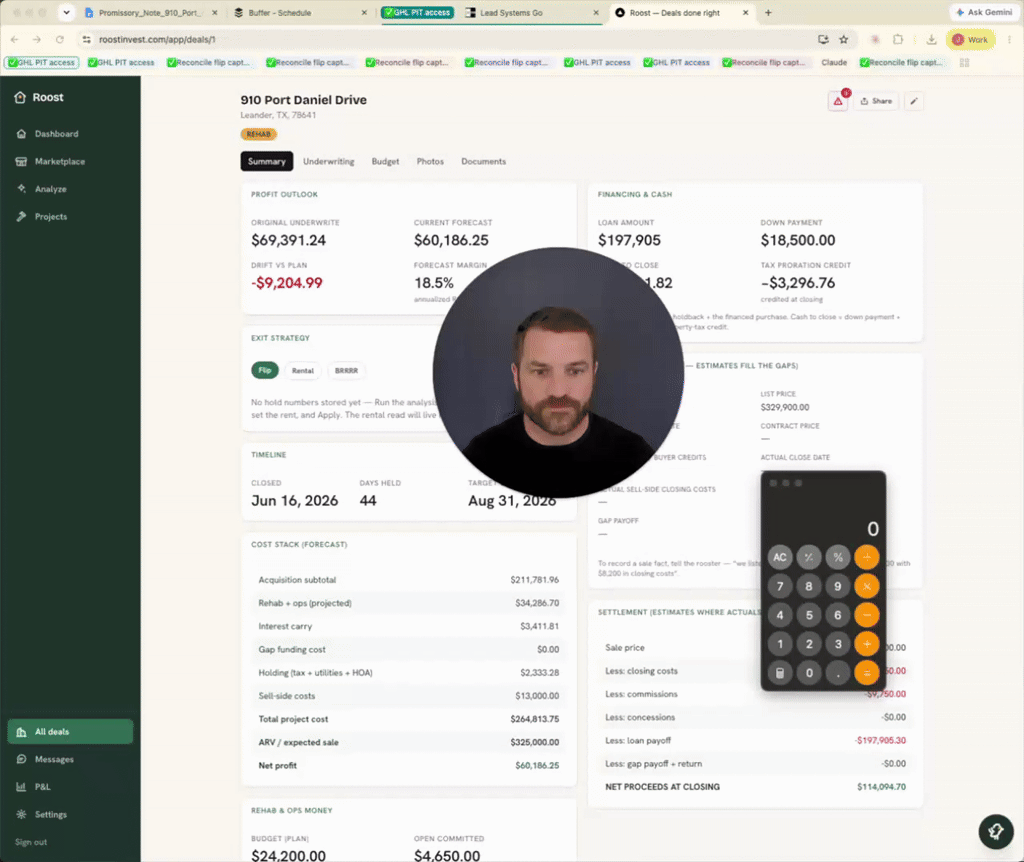
Task: Click calculator plus-minus key
Action: tap(808, 557)
